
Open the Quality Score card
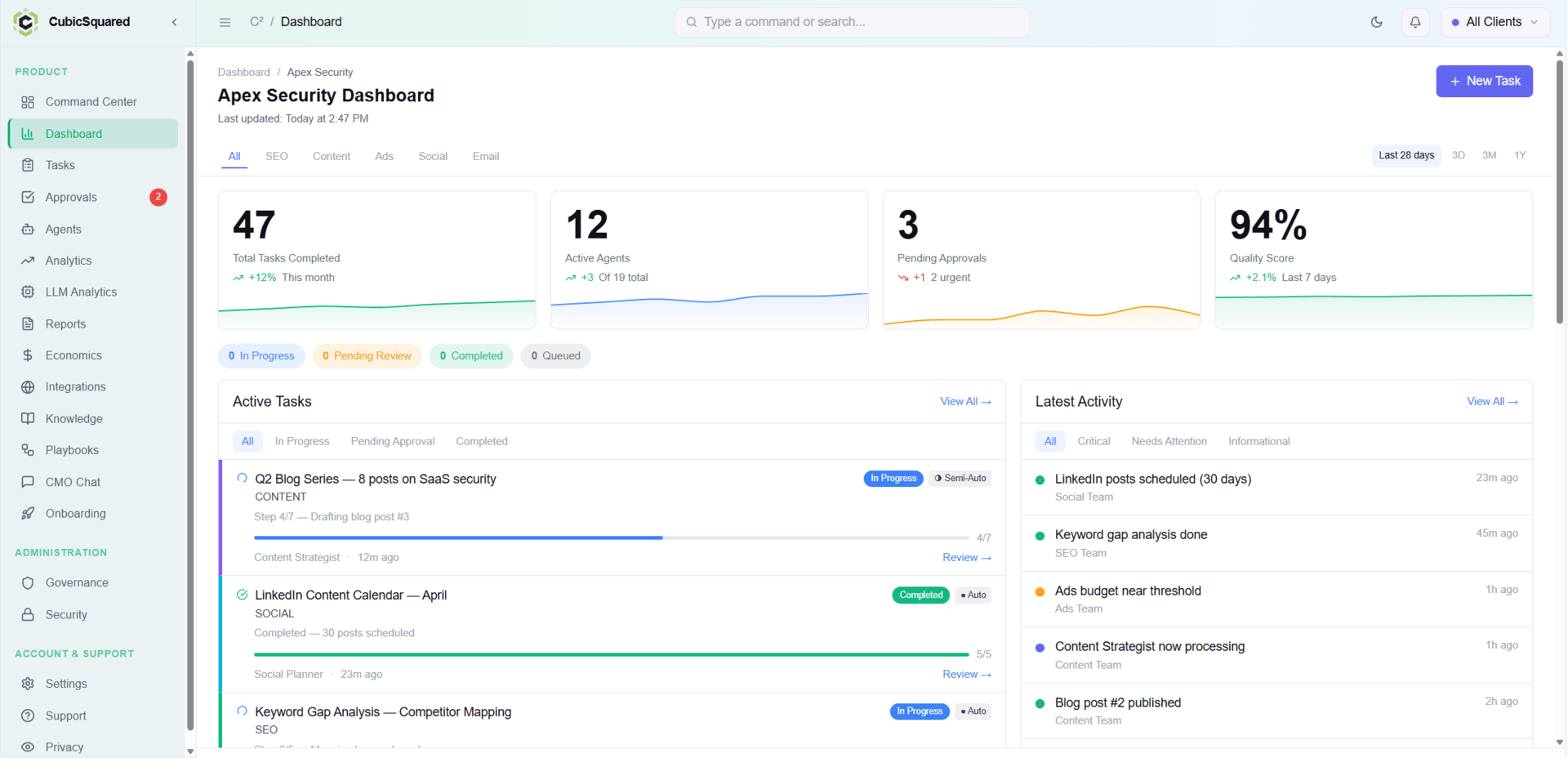pos(1374,260)
